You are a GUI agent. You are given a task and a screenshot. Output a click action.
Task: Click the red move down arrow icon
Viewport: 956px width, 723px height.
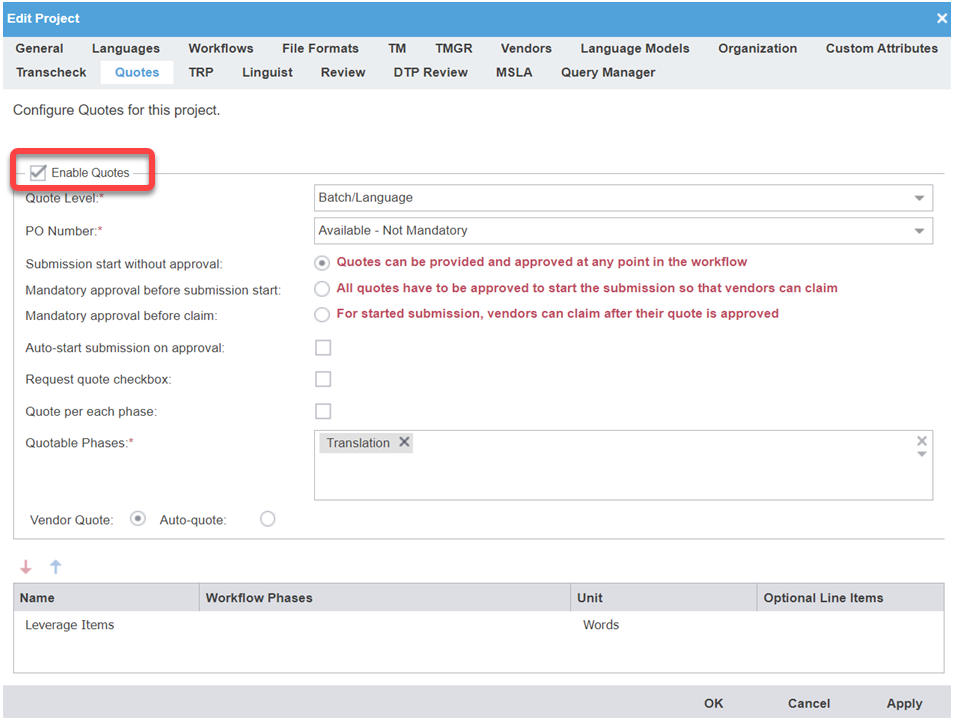[26, 567]
